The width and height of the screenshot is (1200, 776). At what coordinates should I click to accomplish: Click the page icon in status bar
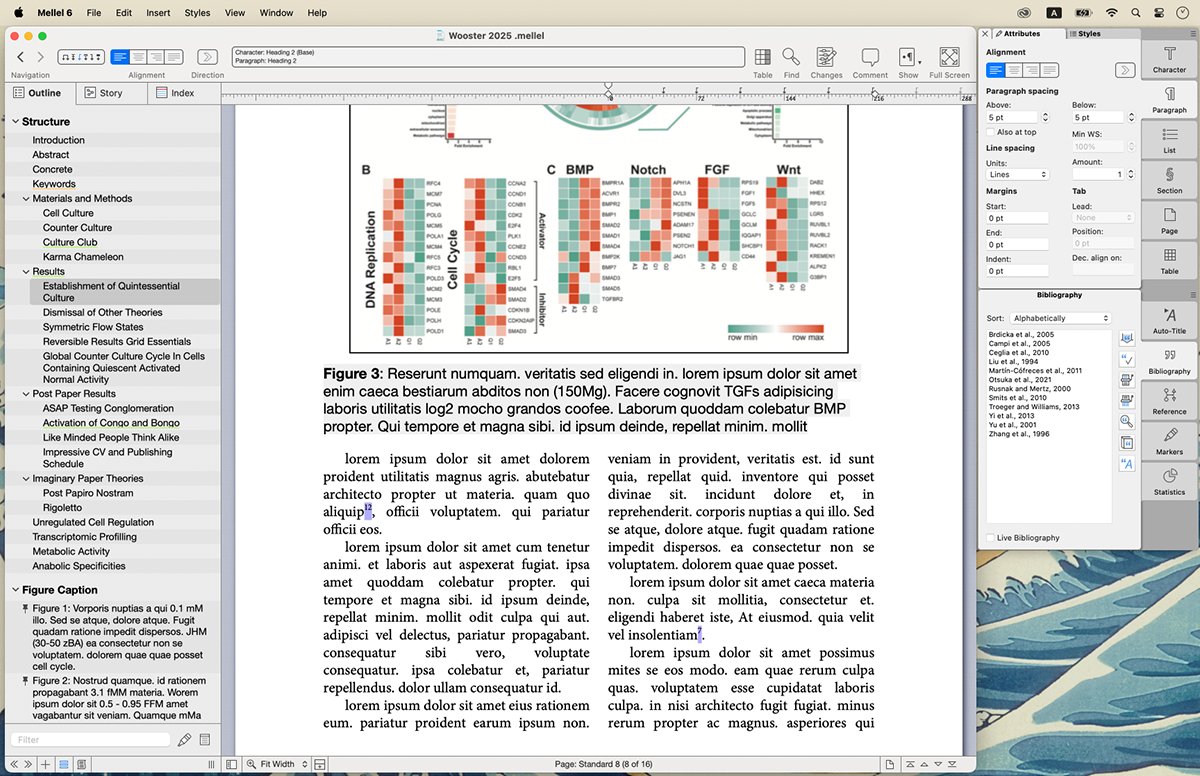[x=889, y=764]
